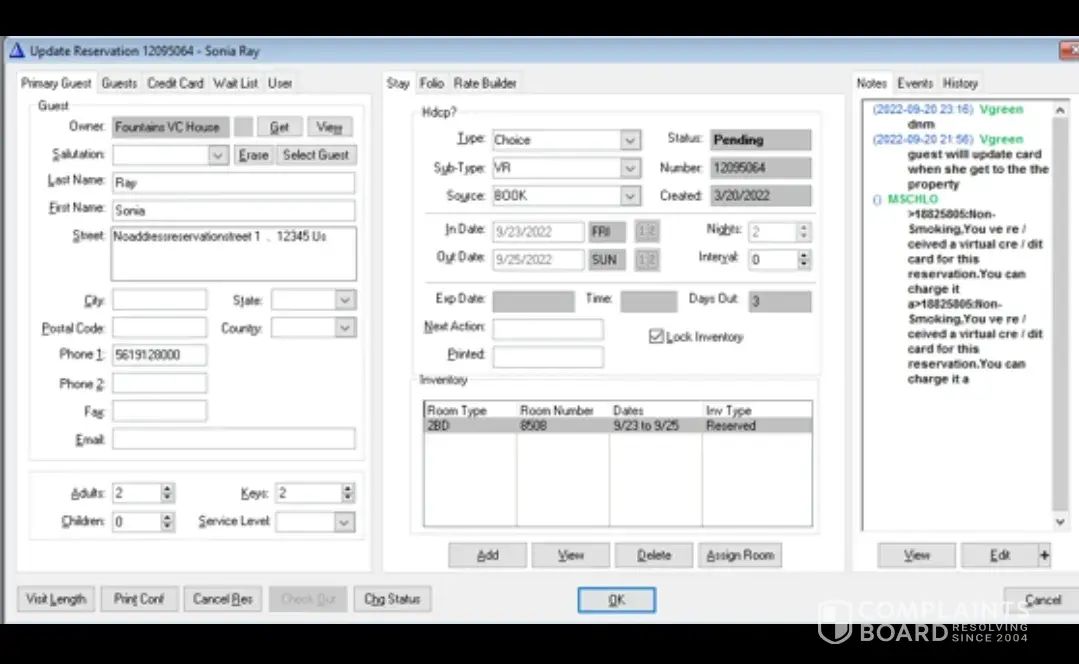Click the small square button beside Owner field
This screenshot has height=664, width=1079.
(243, 127)
